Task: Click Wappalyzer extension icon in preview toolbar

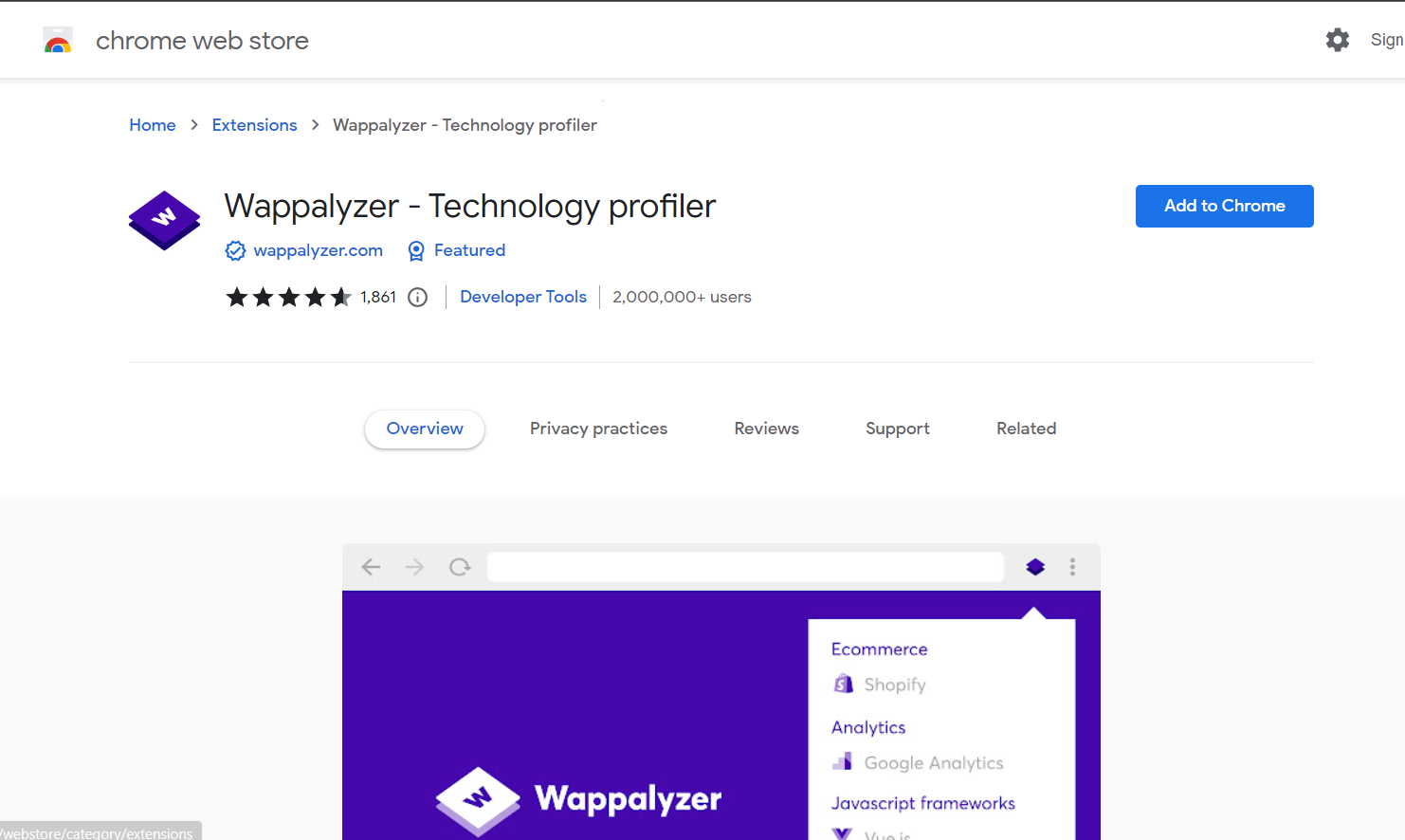Action: [x=1035, y=567]
